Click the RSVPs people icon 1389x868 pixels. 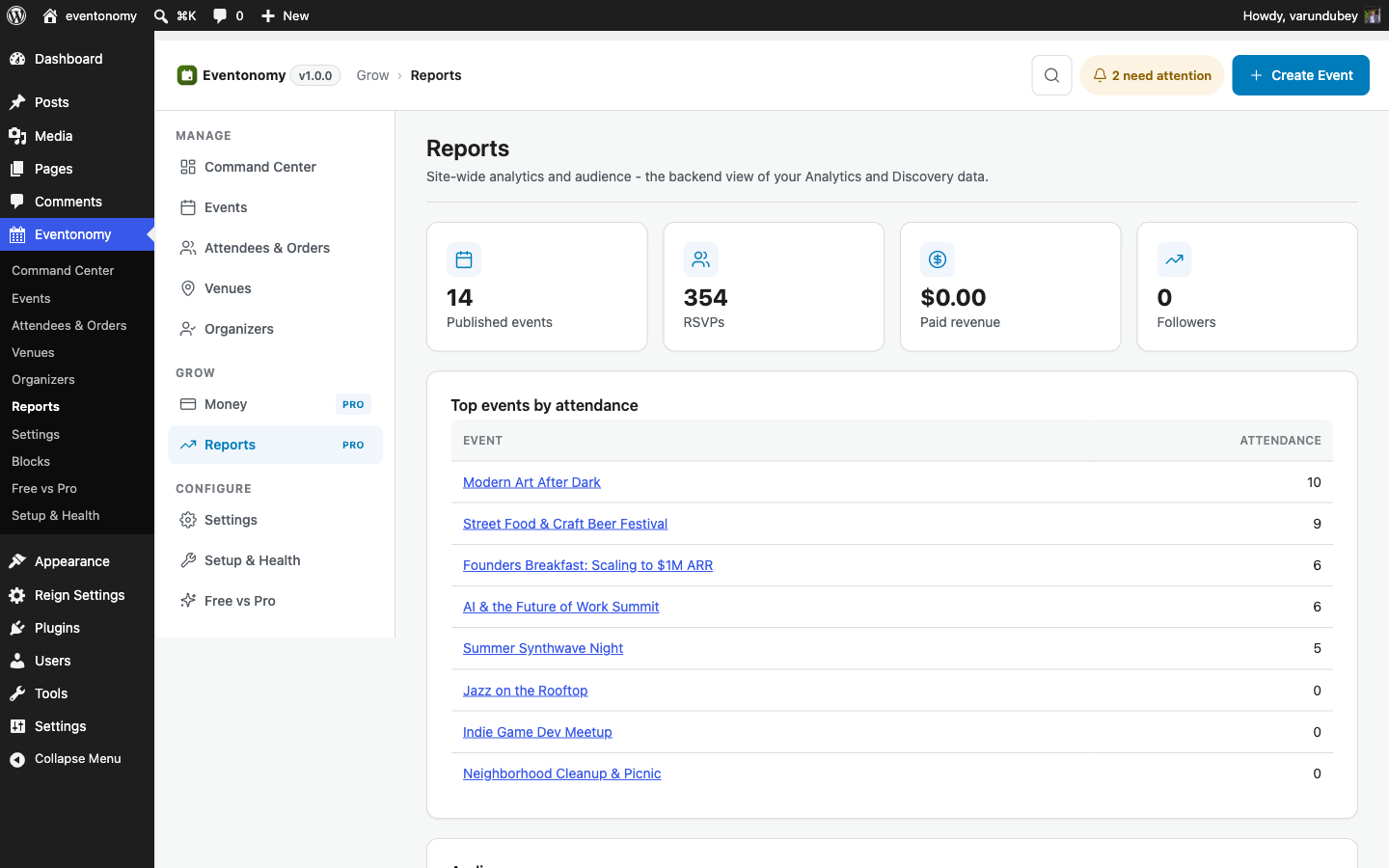coord(701,259)
